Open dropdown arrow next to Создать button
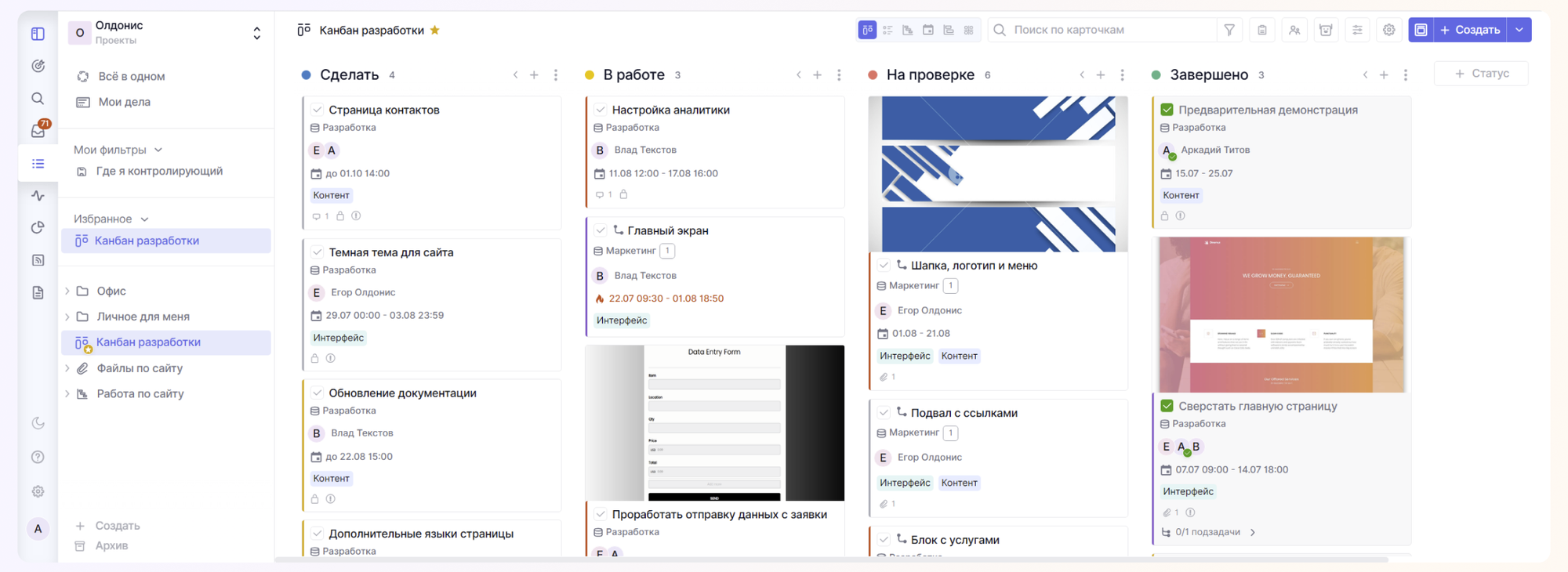Viewport: 1568px width, 572px height. (x=1519, y=30)
